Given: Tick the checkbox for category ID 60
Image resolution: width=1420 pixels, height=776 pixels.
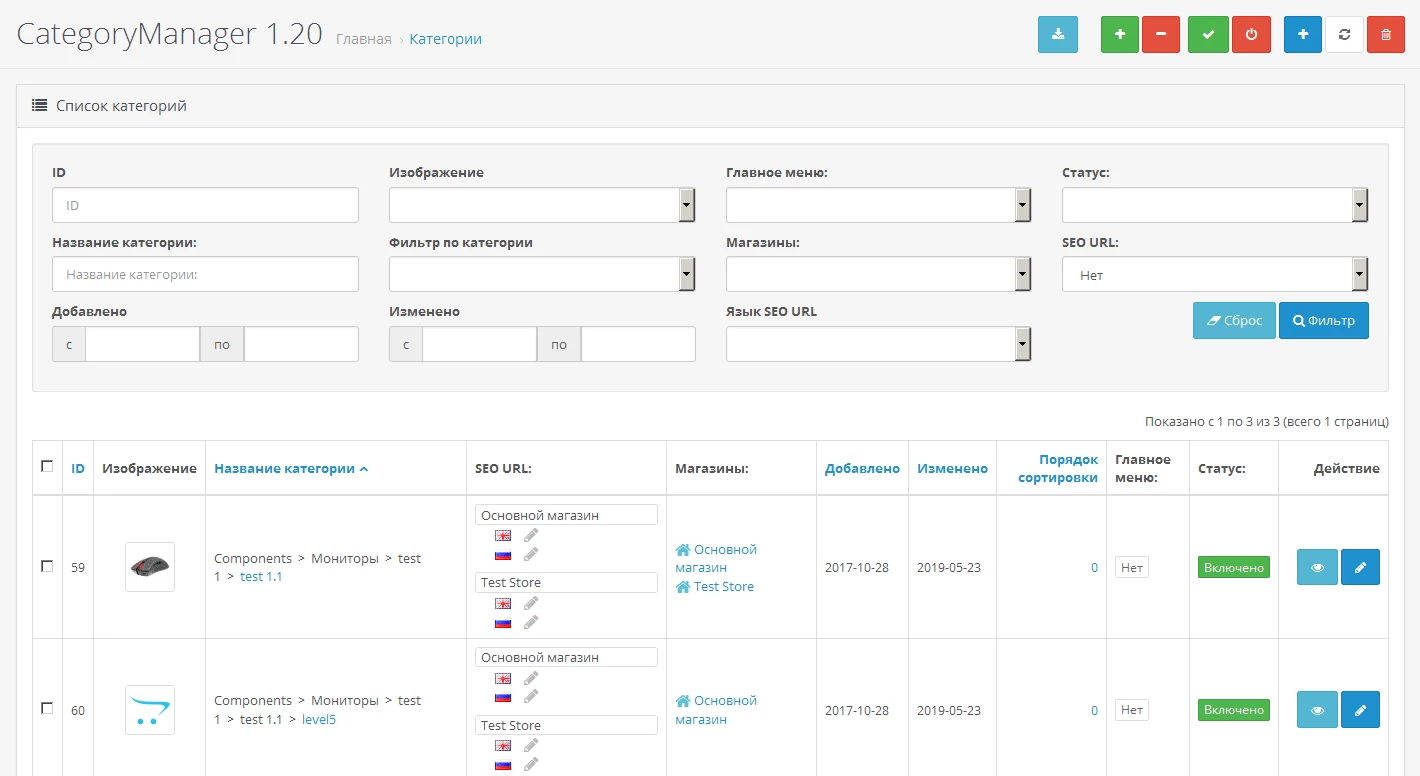Looking at the screenshot, I should tap(47, 708).
